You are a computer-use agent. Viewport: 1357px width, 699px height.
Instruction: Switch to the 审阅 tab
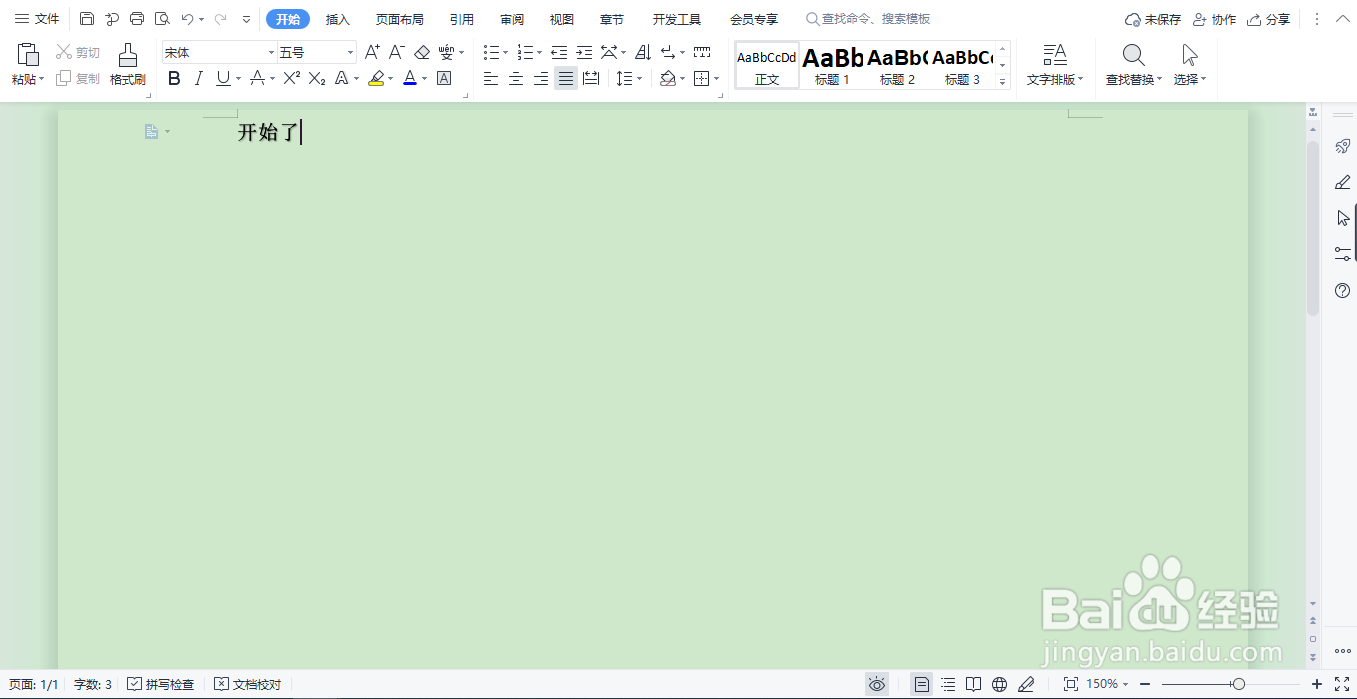512,19
